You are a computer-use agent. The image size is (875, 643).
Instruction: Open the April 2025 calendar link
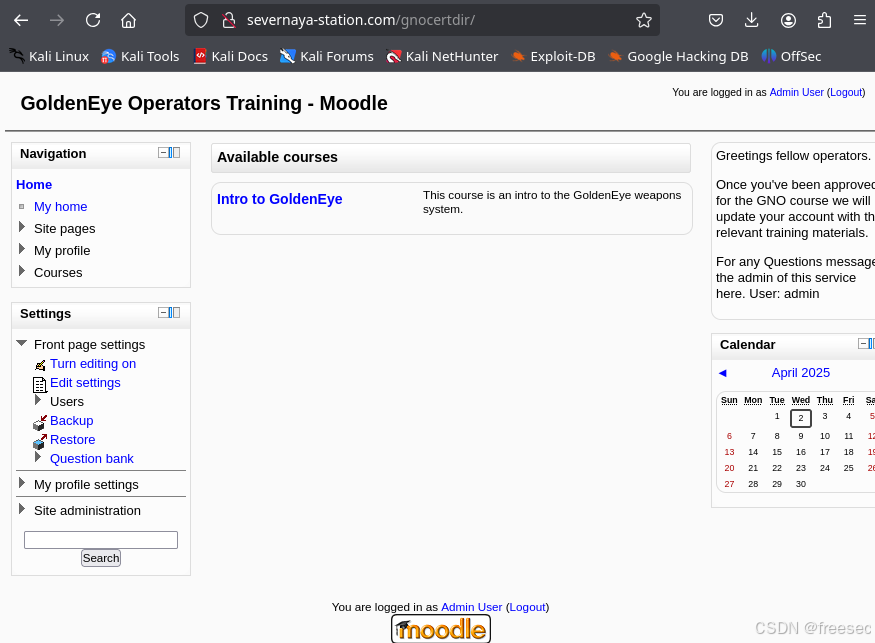pyautogui.click(x=801, y=373)
